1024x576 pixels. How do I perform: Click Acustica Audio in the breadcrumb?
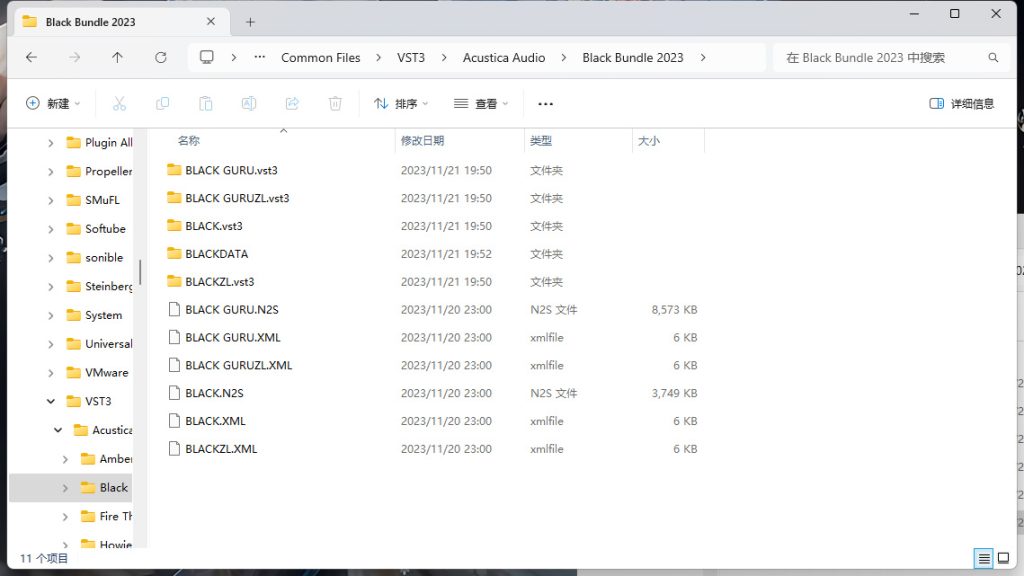[504, 57]
